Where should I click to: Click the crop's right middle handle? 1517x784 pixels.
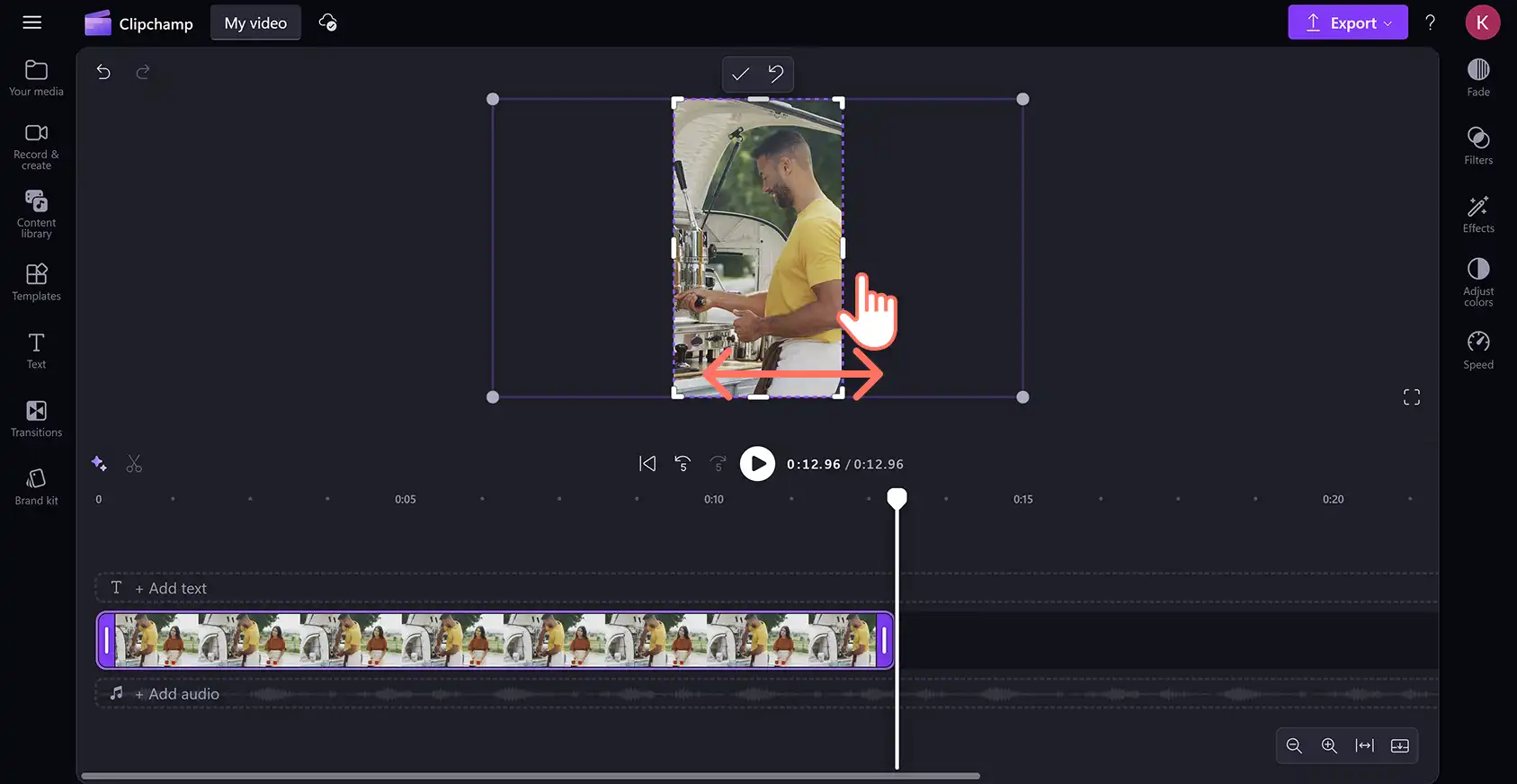click(x=843, y=247)
